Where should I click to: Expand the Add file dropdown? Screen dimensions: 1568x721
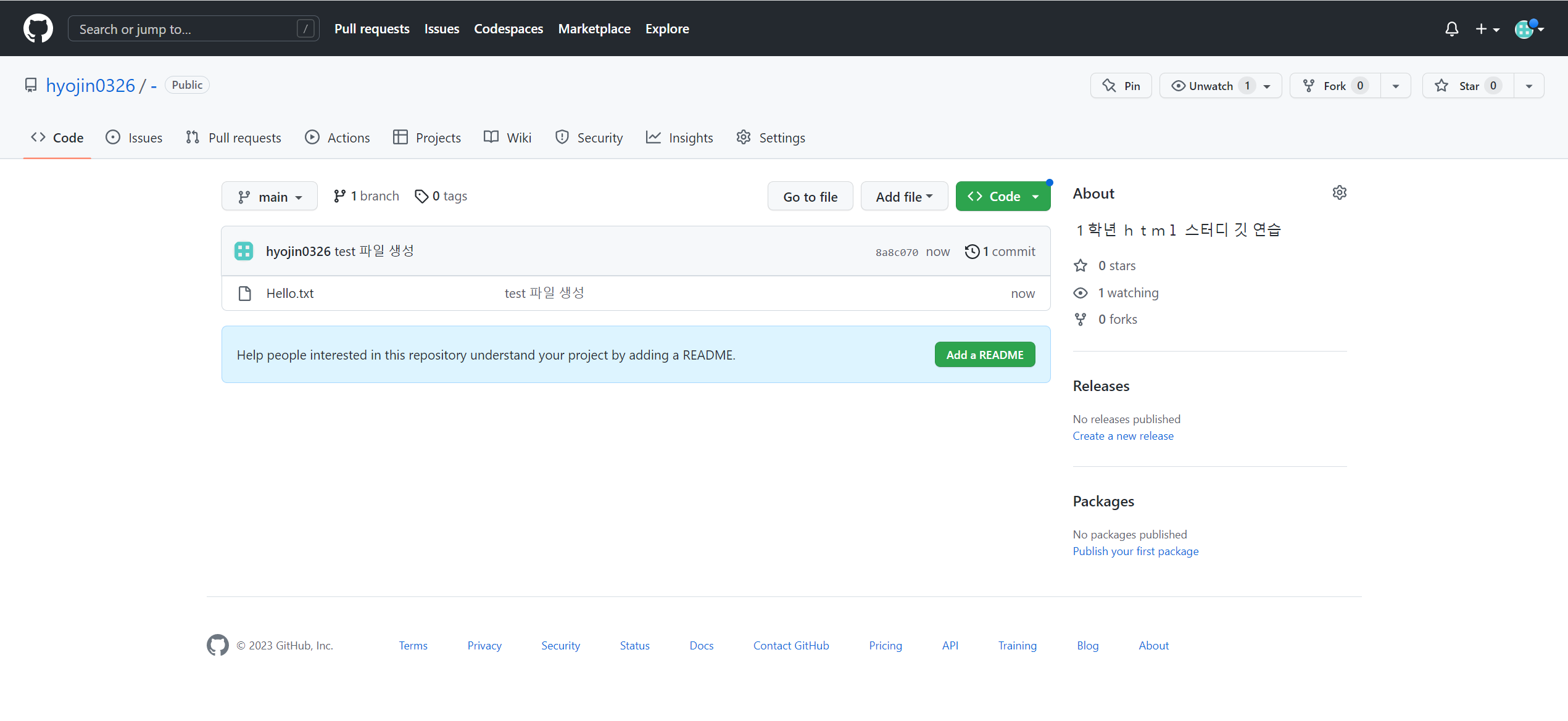[904, 197]
